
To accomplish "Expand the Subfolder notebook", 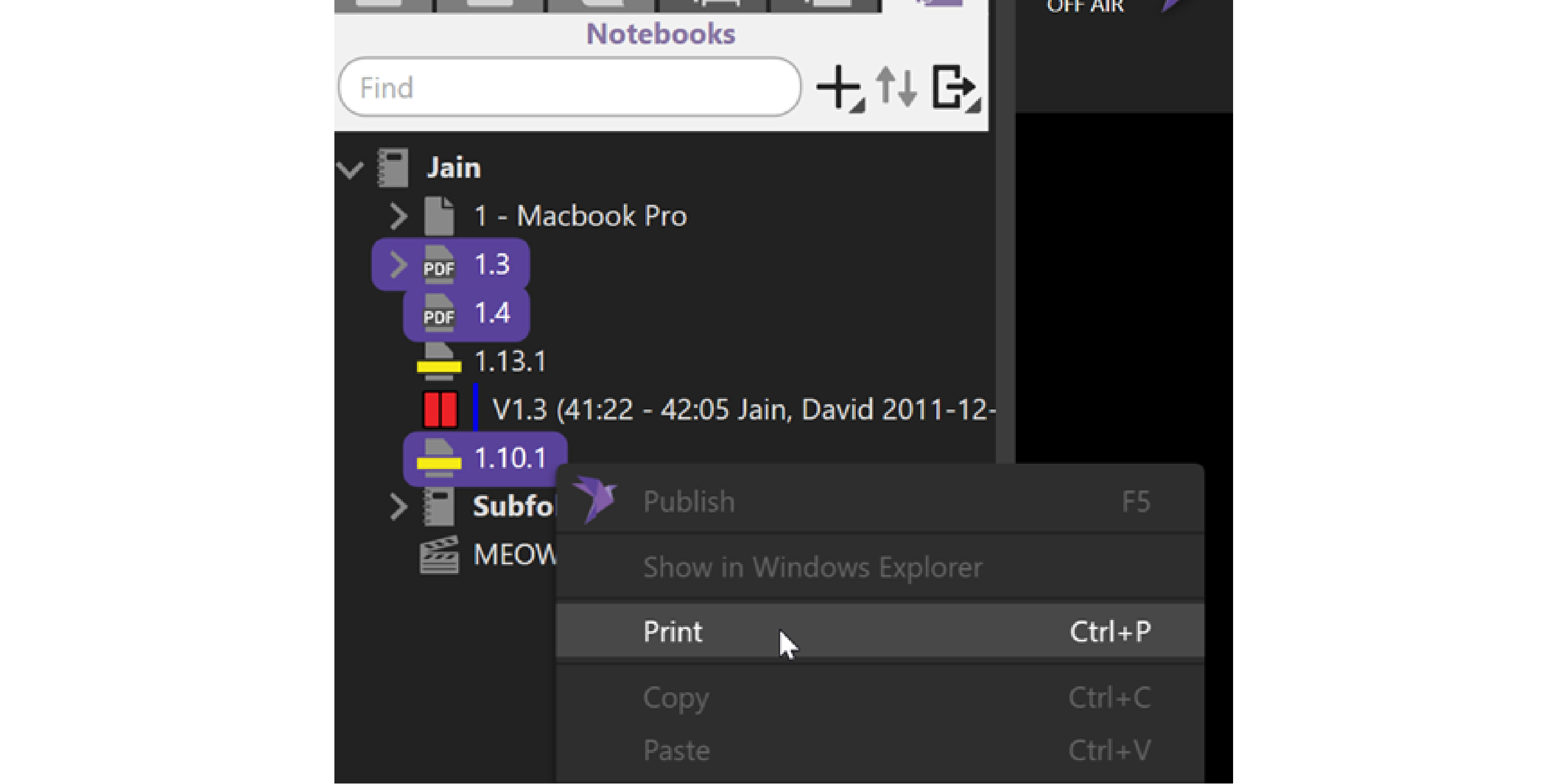I will [398, 507].
